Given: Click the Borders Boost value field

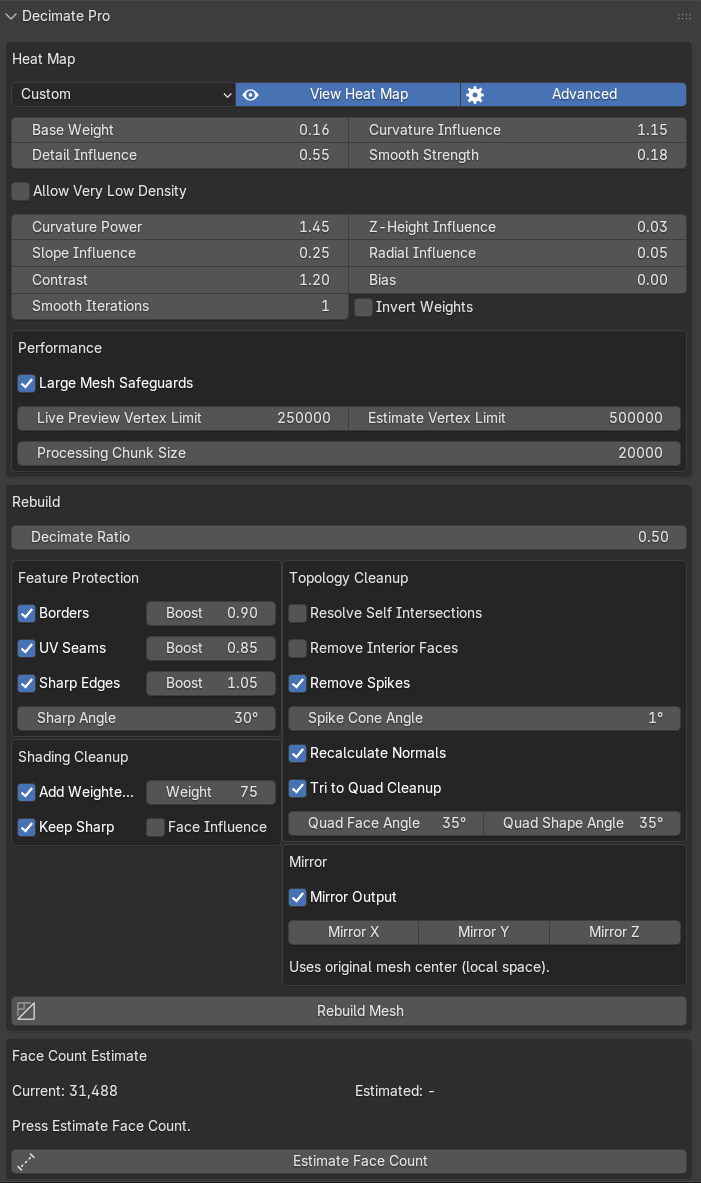Looking at the screenshot, I should [211, 613].
